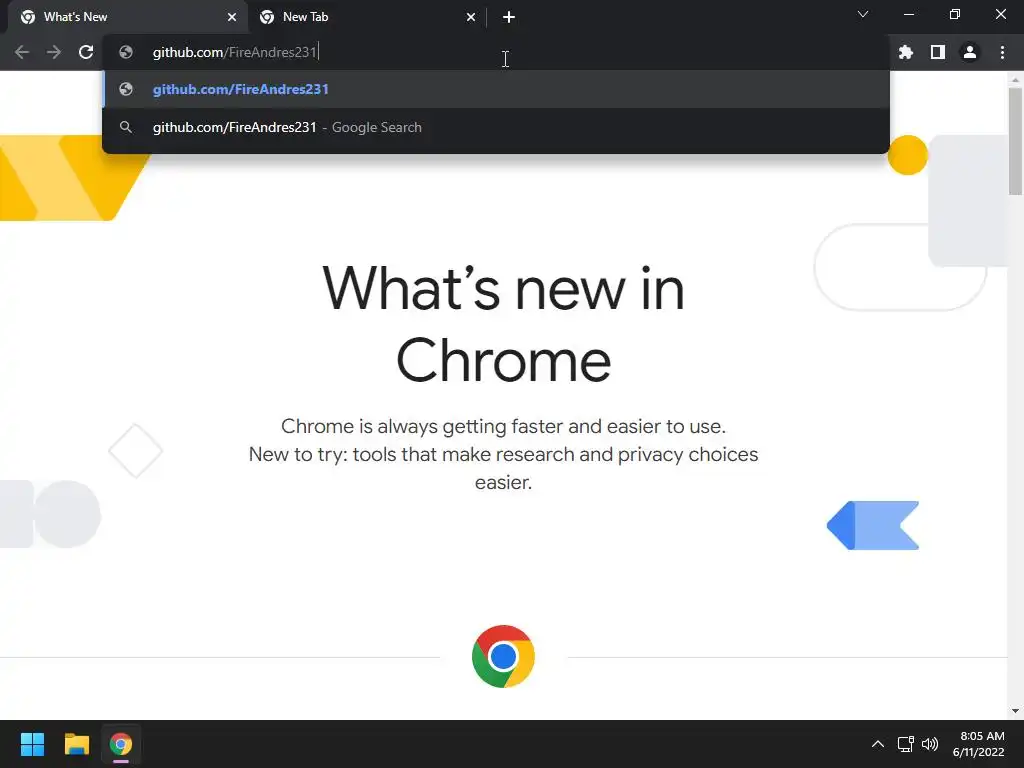Viewport: 1024px width, 768px height.
Task: Open a new tab with plus button
Action: pyautogui.click(x=509, y=17)
